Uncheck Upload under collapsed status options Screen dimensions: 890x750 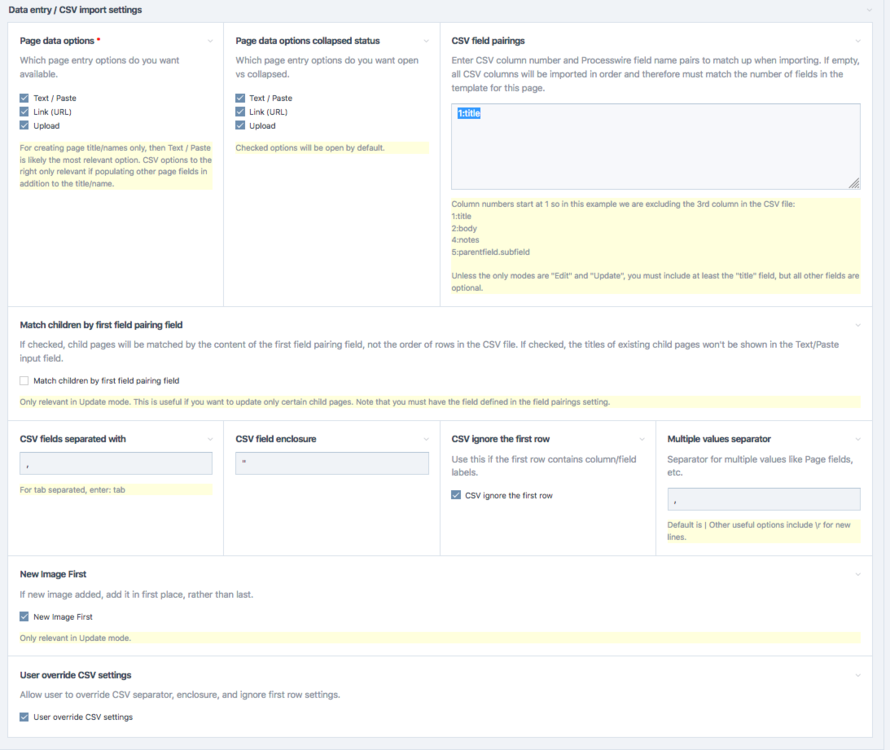point(240,126)
